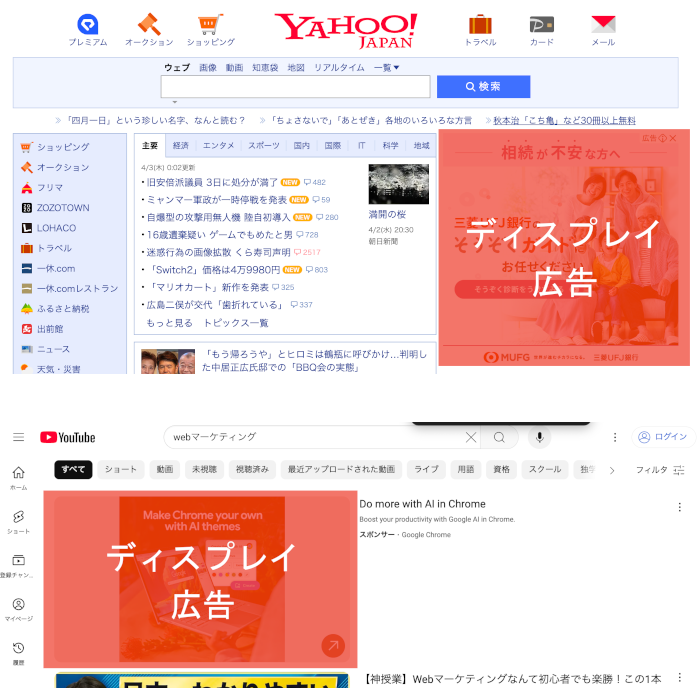This screenshot has width=700, height=700.
Task: Open YouTube History in sidebar
Action: click(18, 653)
